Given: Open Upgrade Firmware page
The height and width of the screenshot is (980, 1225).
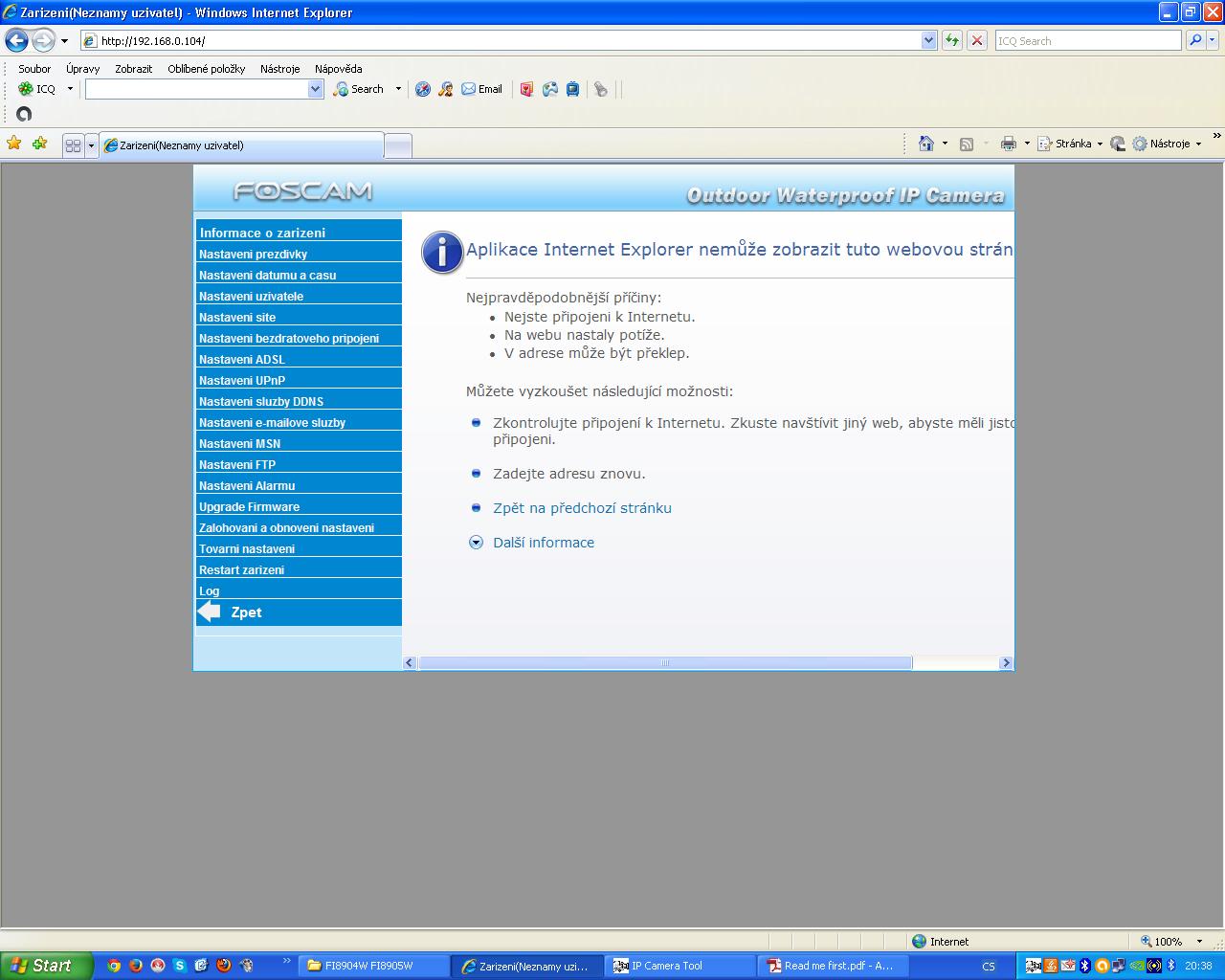Looking at the screenshot, I should point(299,506).
